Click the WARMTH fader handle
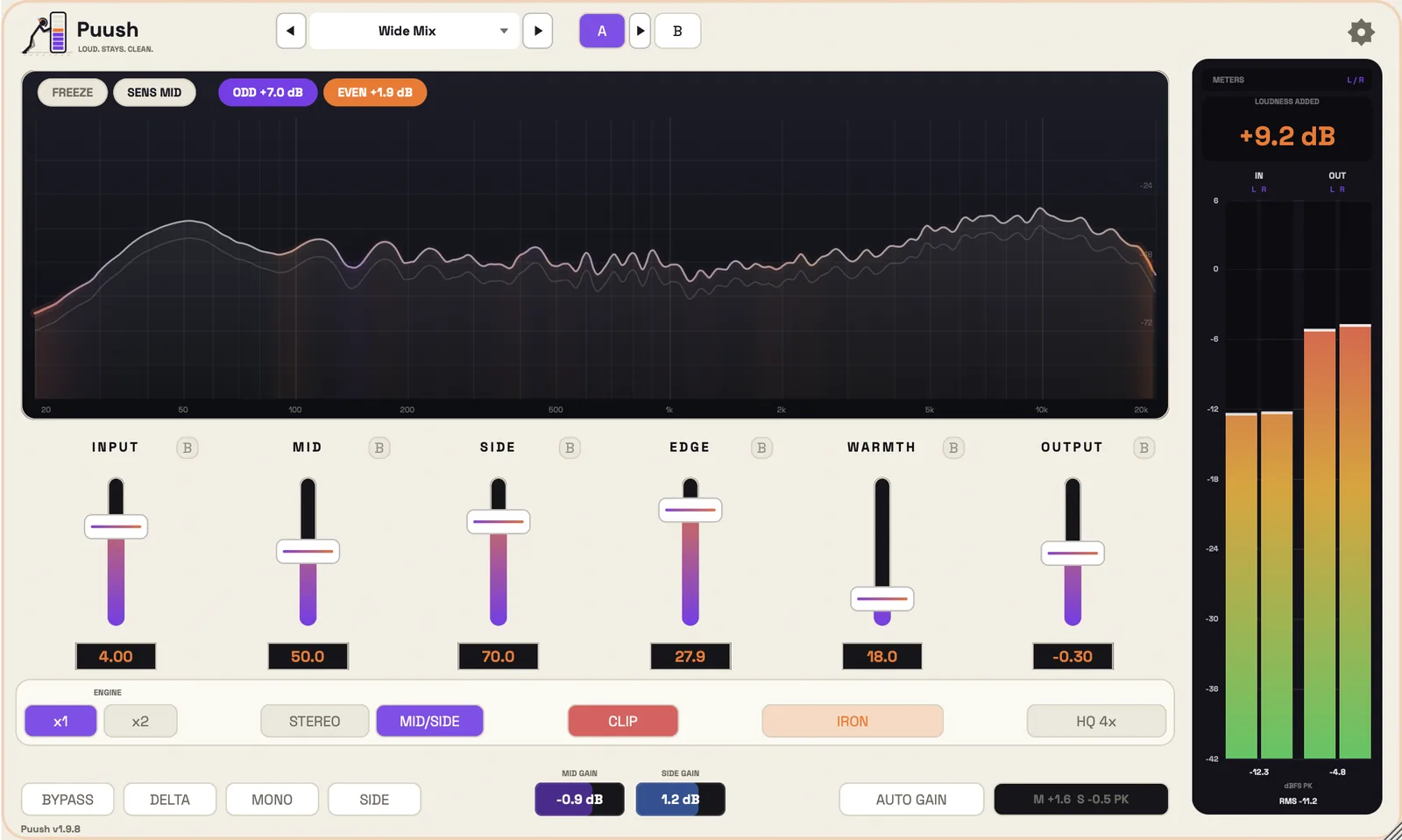This screenshot has height=840, width=1402. pyautogui.click(x=882, y=599)
